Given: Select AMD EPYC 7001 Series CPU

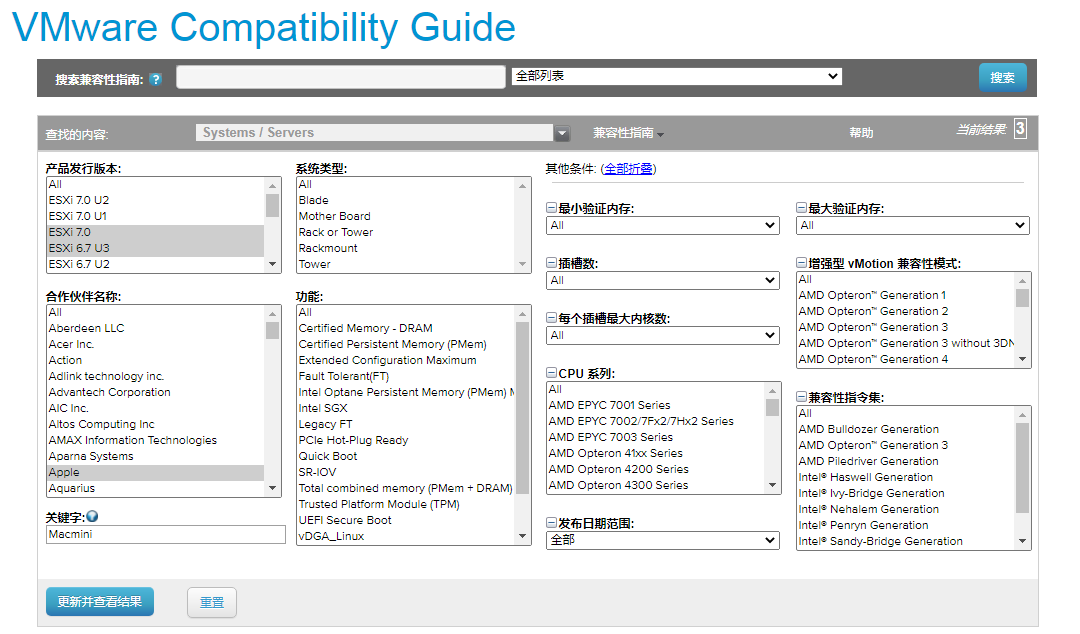Looking at the screenshot, I should [x=656, y=405].
